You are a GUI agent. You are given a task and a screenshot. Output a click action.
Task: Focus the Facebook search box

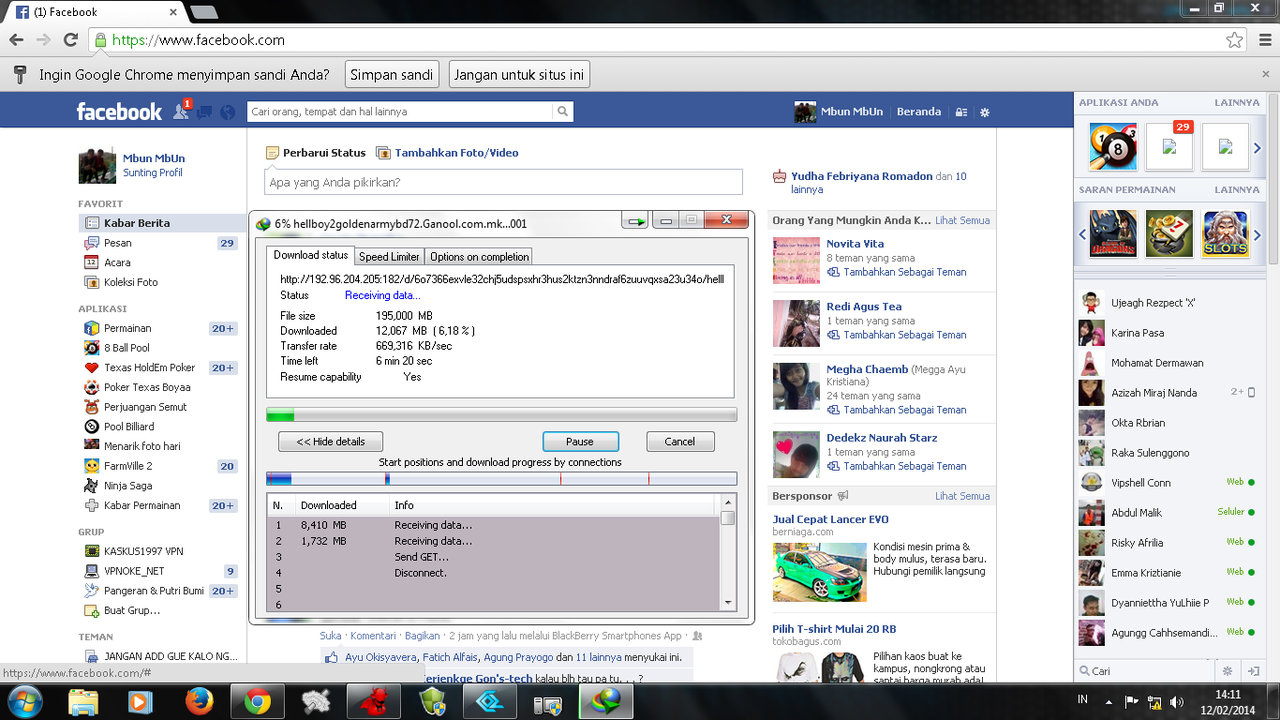pos(401,112)
